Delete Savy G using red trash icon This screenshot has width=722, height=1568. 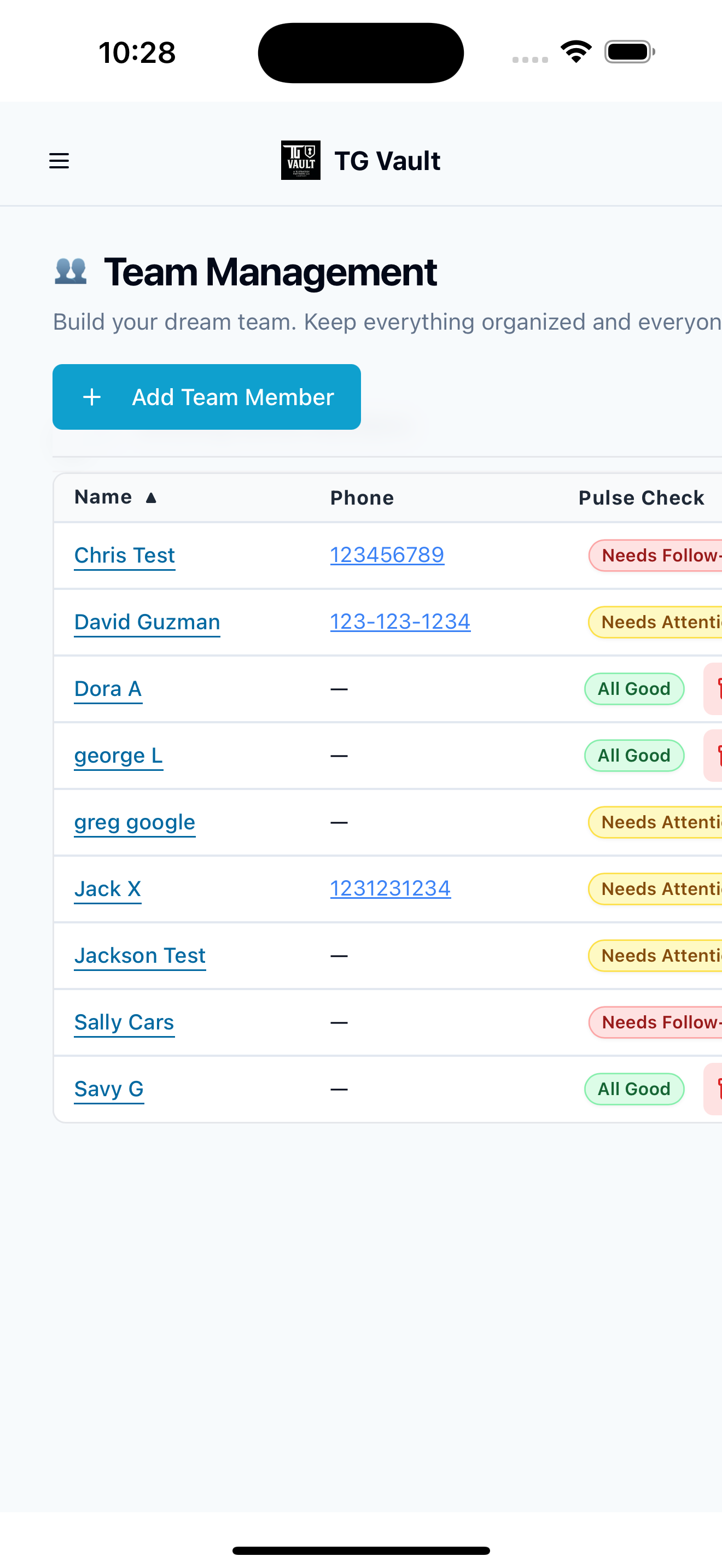tap(713, 1089)
